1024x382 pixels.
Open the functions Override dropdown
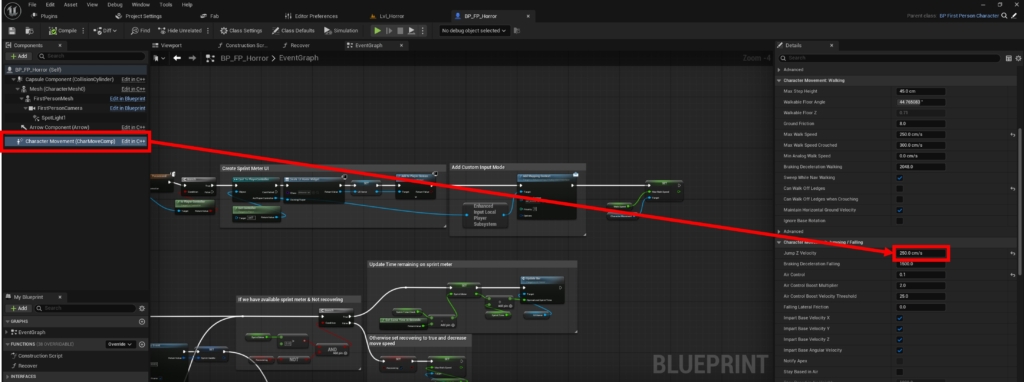point(121,344)
